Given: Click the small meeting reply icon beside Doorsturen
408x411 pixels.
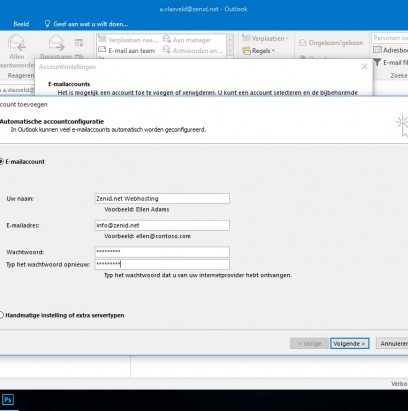Looking at the screenshot, I should 79,42.
